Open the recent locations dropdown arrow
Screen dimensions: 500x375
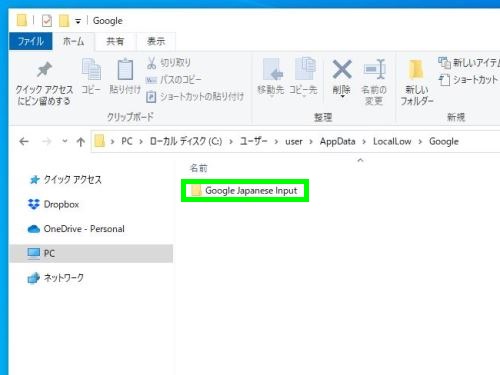coord(65,141)
